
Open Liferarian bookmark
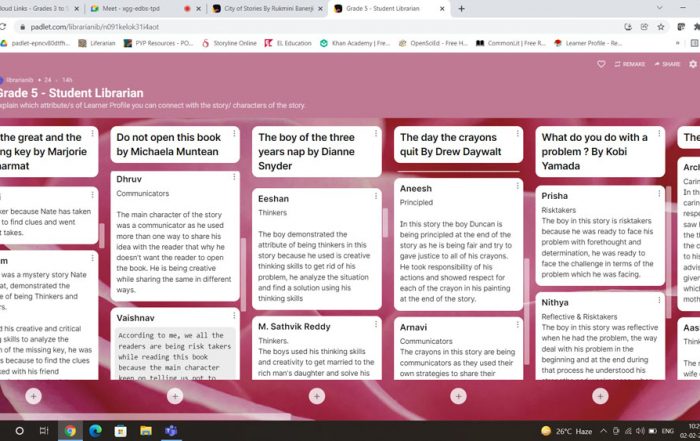(x=97, y=43)
